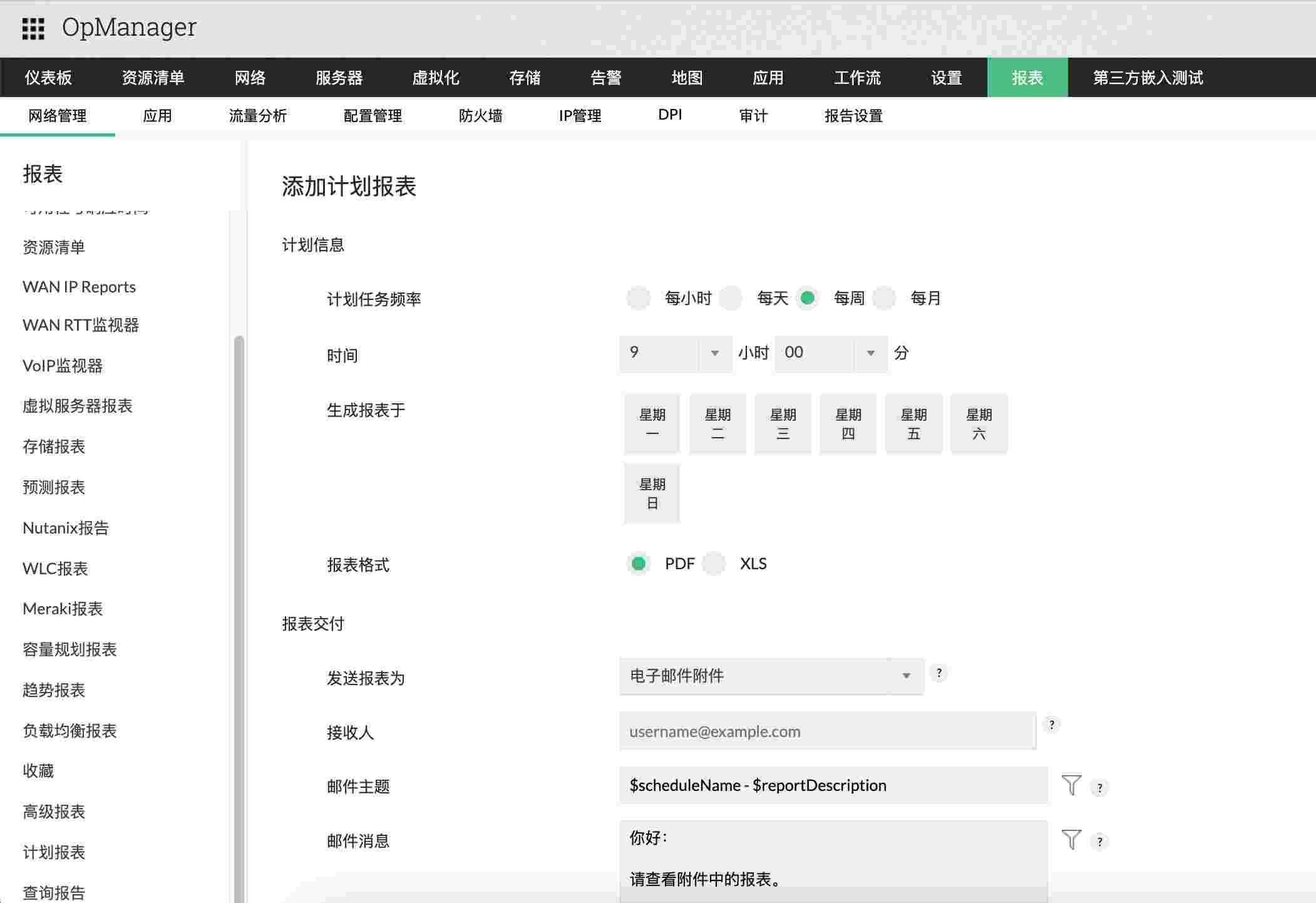1316x903 pixels.
Task: Click the question mark beside 邮件主题
Action: coord(1100,787)
